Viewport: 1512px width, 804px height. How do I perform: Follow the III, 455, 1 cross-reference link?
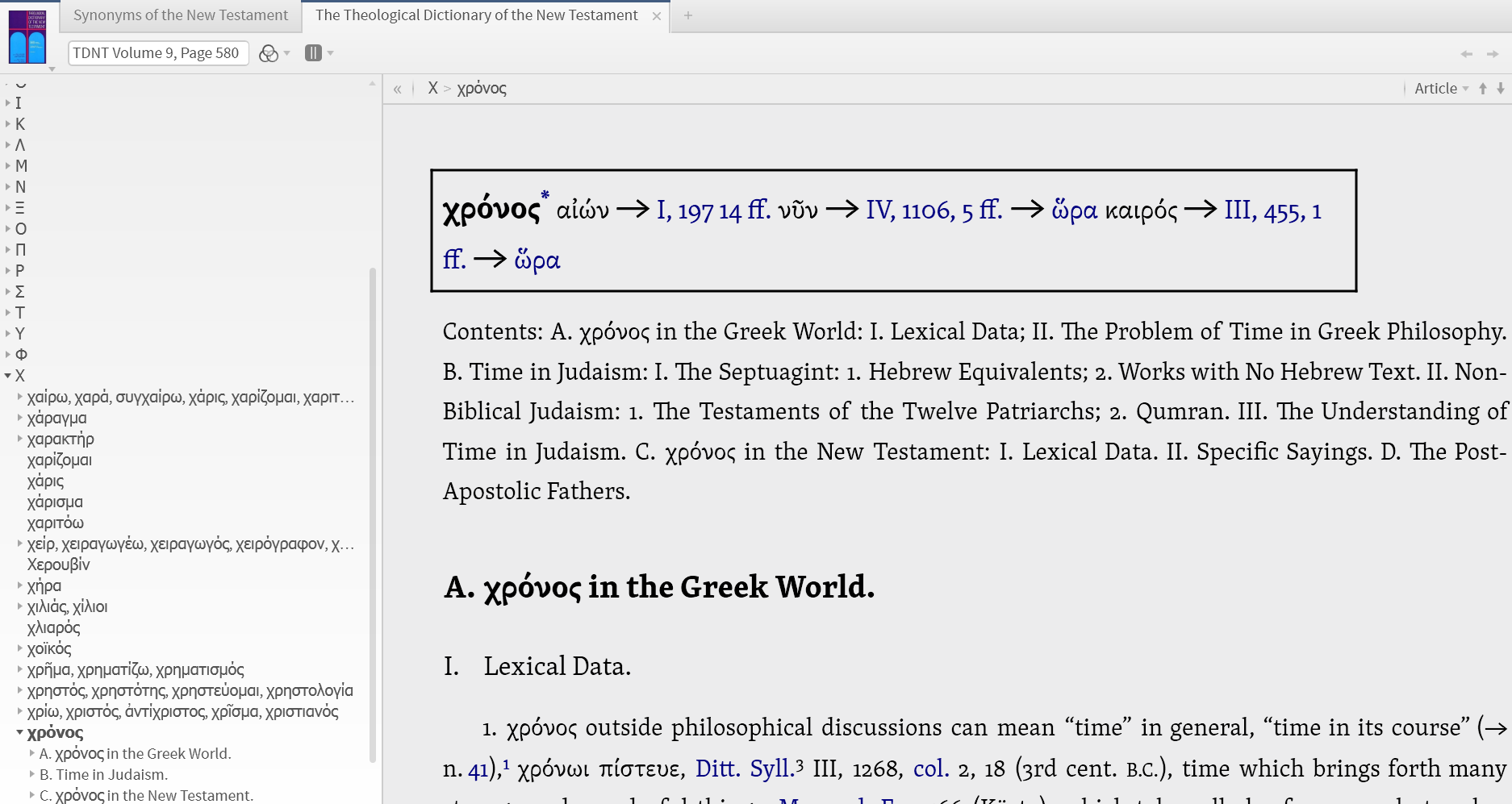[x=1272, y=210]
